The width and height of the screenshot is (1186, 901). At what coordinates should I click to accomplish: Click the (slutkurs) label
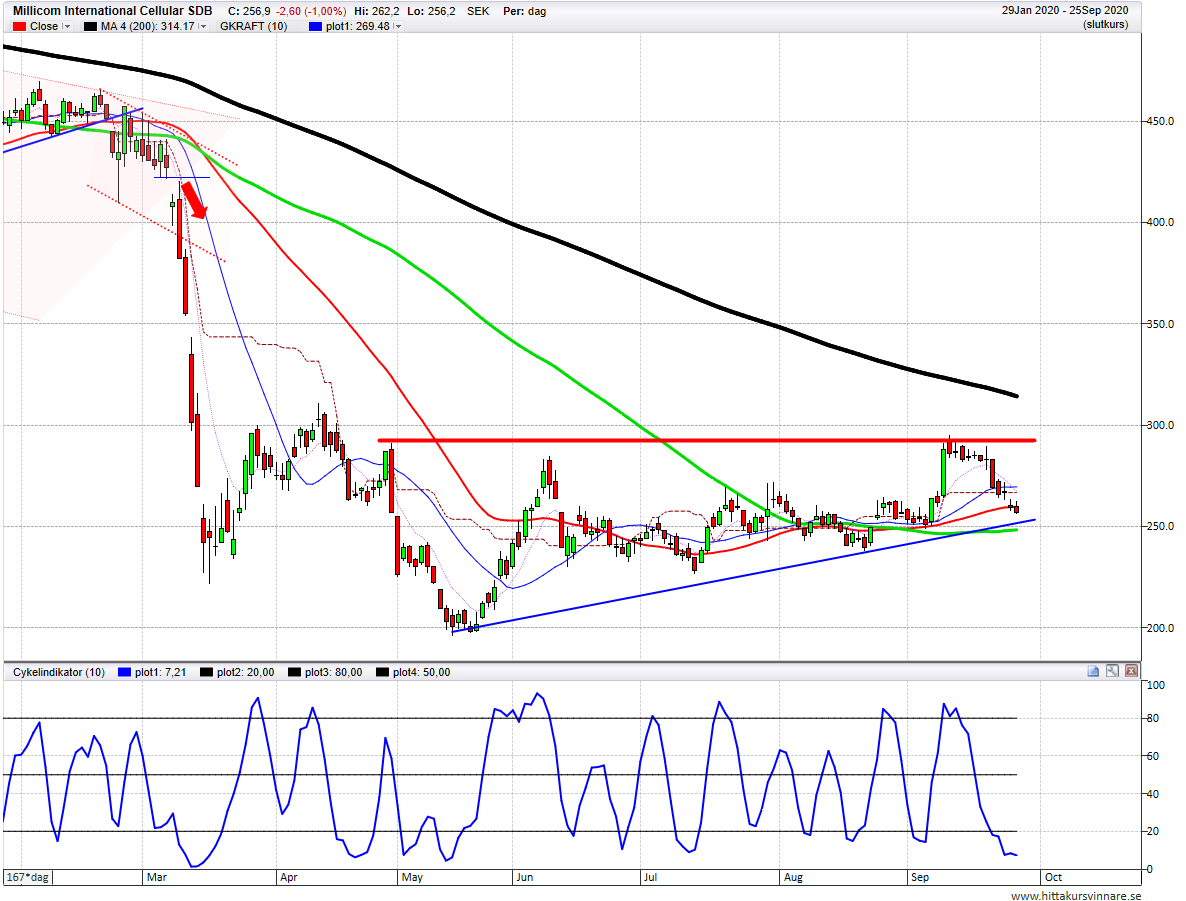(x=1105, y=25)
